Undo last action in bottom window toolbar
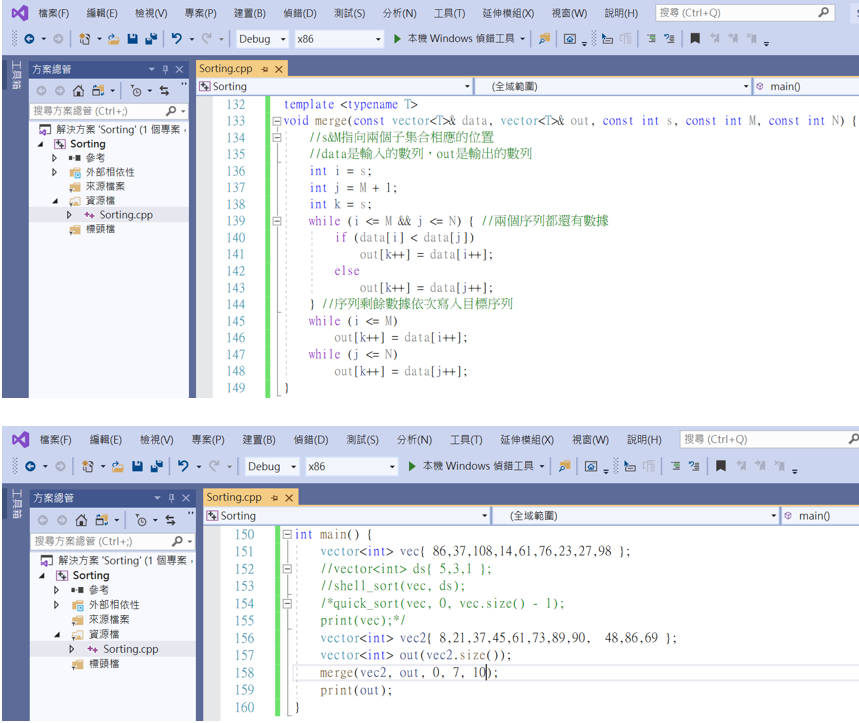 (183, 466)
